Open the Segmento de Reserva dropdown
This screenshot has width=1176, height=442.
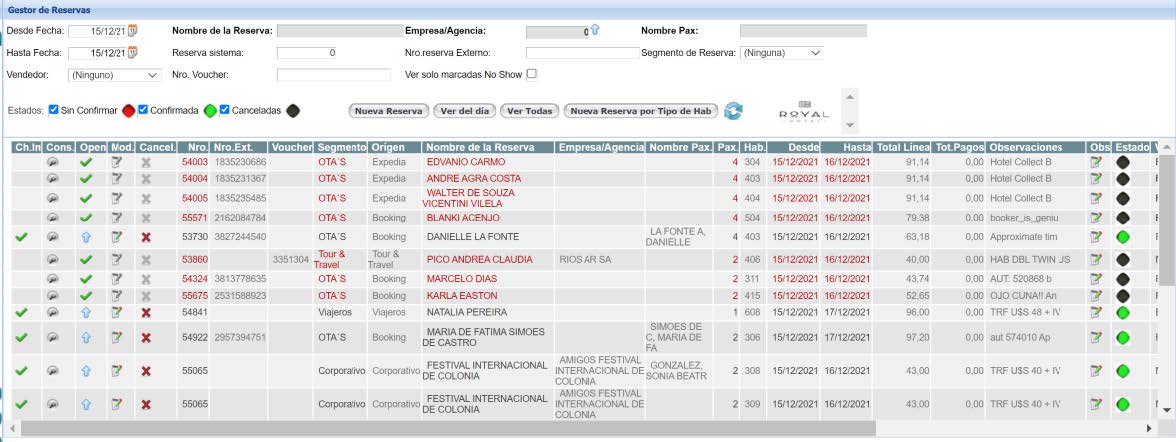point(782,53)
